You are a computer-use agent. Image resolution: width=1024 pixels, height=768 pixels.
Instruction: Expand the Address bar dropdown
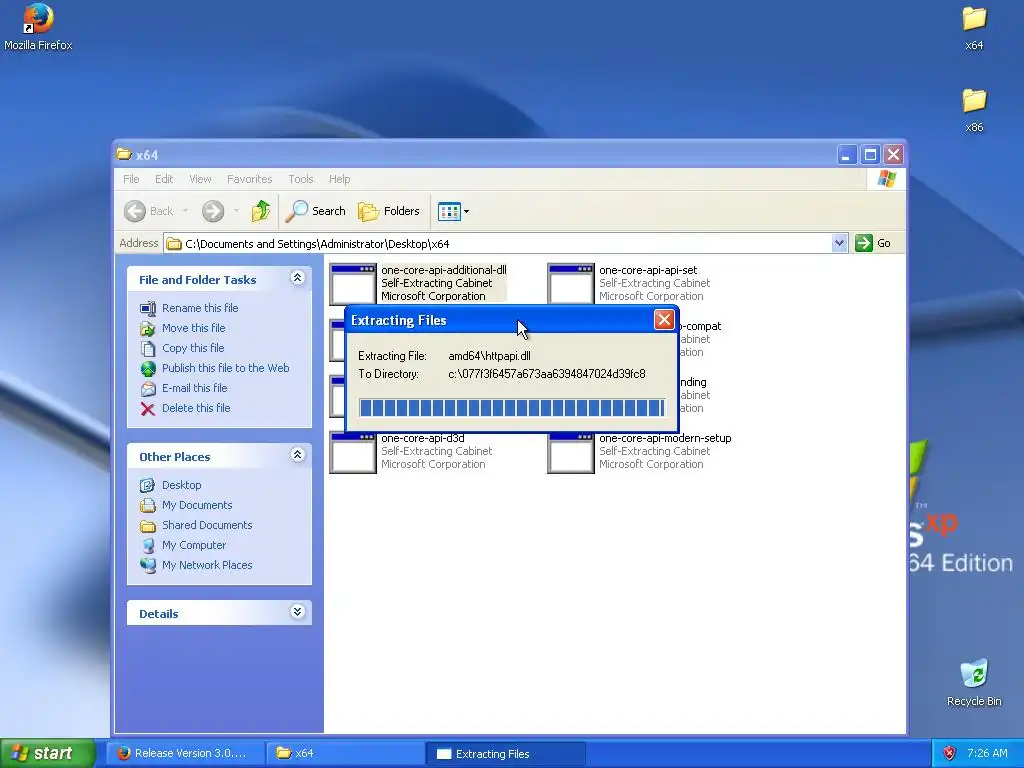(840, 244)
